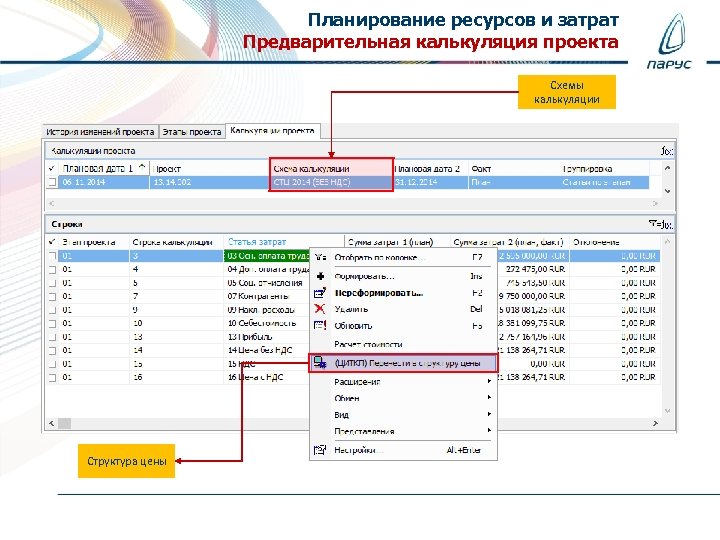720x540 pixels.
Task: Click Этап проекта column header
Action: coord(94,242)
